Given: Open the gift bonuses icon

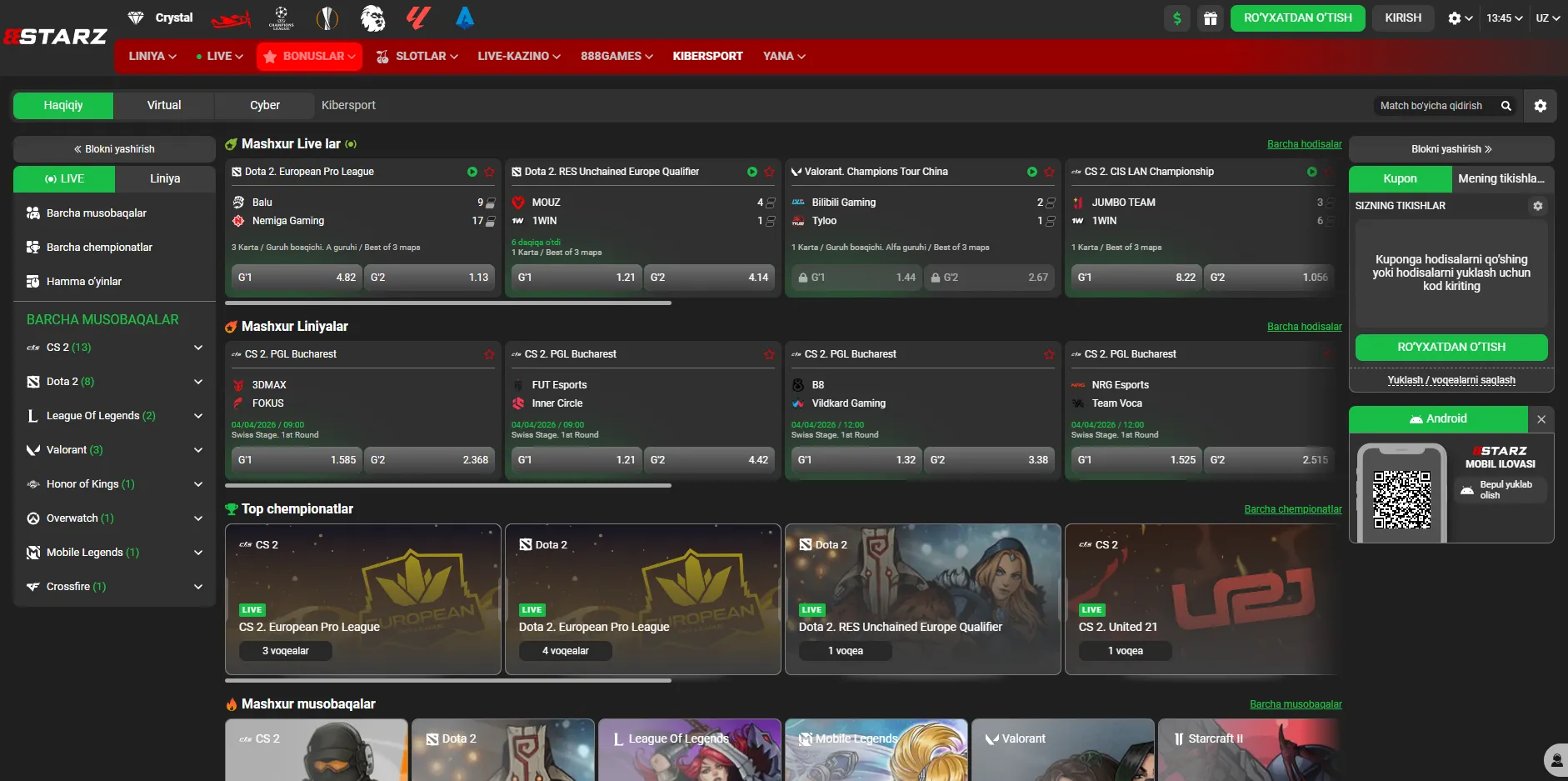Looking at the screenshot, I should [x=1211, y=18].
